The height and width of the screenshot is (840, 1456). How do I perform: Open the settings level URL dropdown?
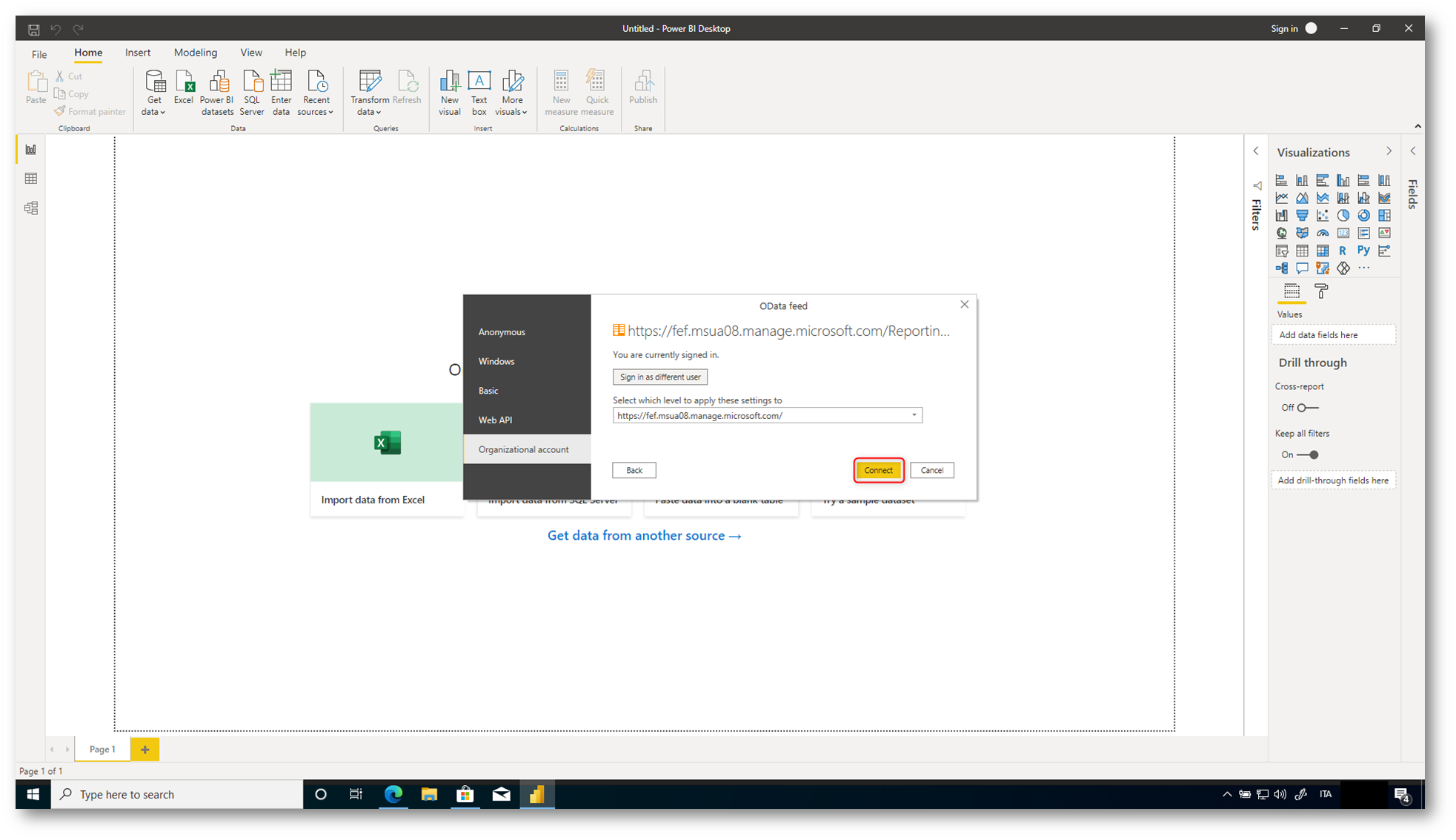914,415
